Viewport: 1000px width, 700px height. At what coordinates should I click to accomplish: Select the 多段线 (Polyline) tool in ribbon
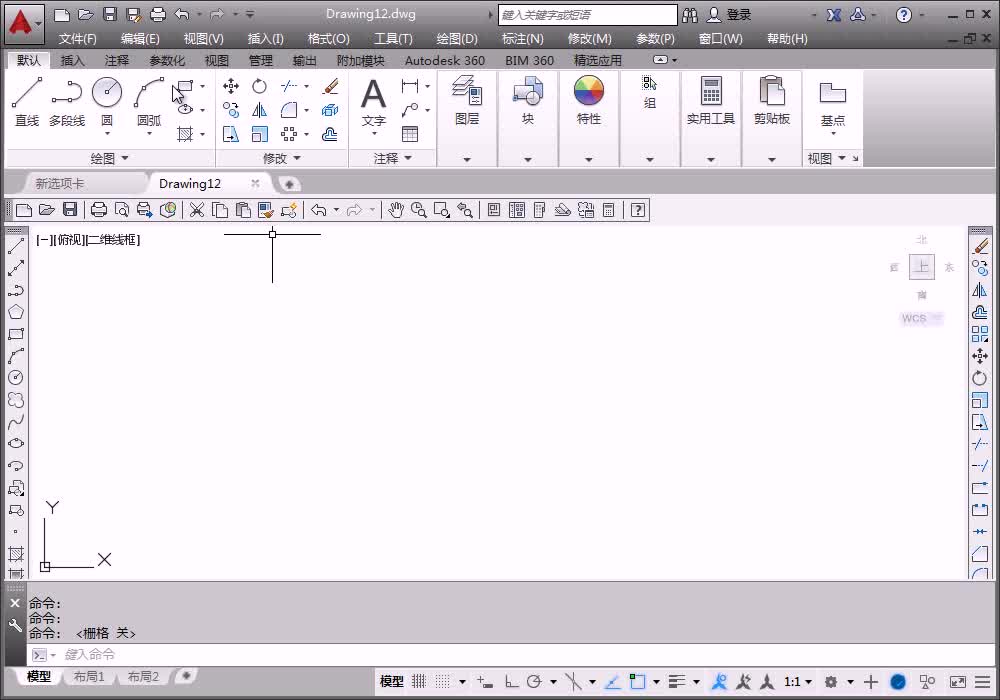click(x=67, y=101)
